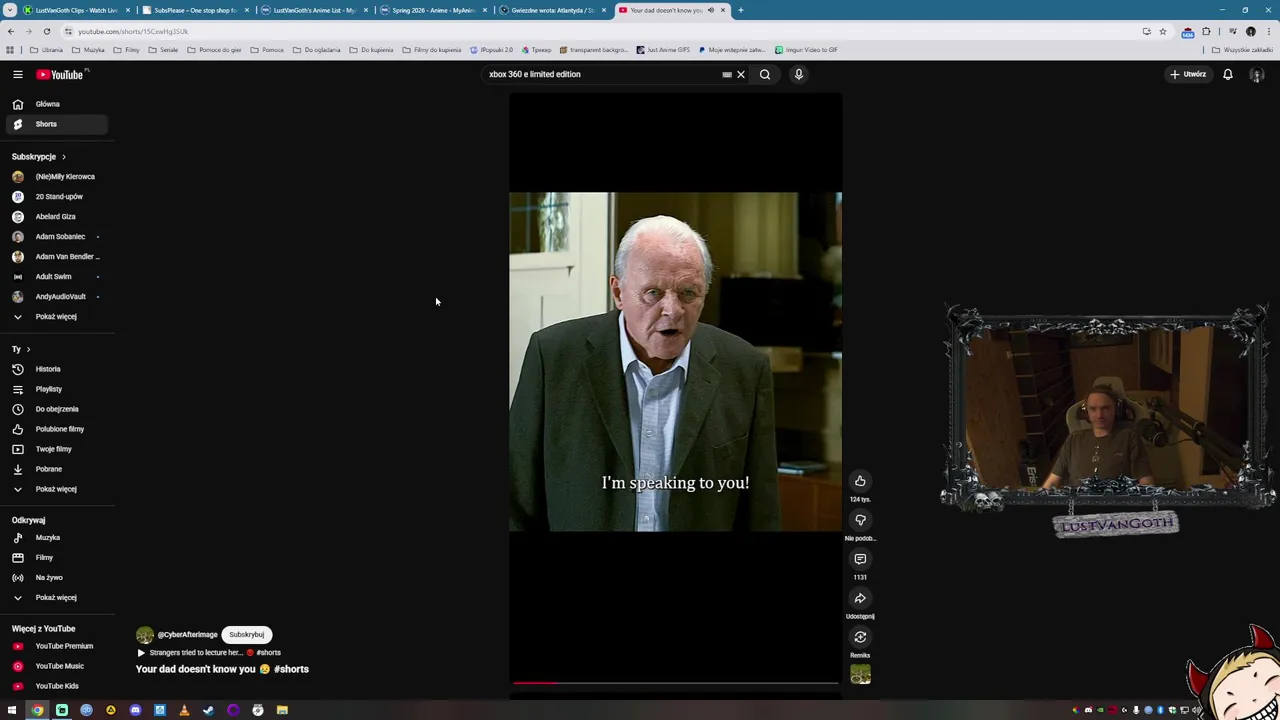This screenshot has width=1280, height=720.
Task: Share the short via Udostępnij icon
Action: [x=860, y=598]
